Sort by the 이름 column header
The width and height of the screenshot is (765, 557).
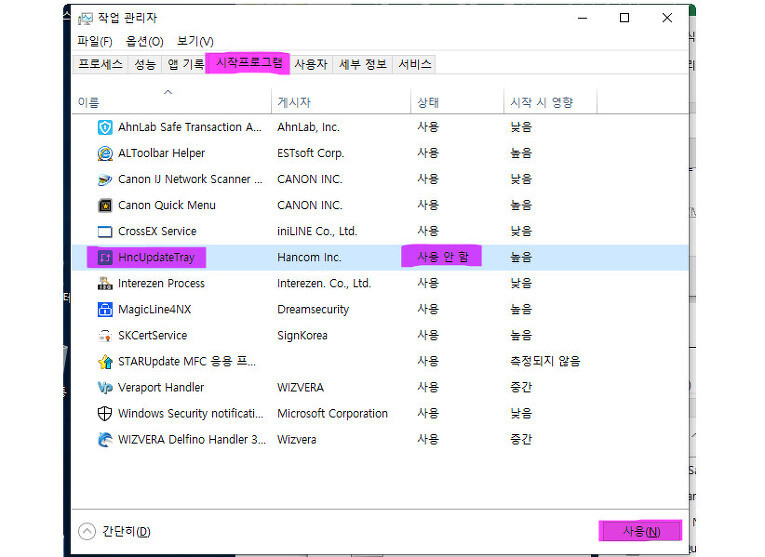172,102
